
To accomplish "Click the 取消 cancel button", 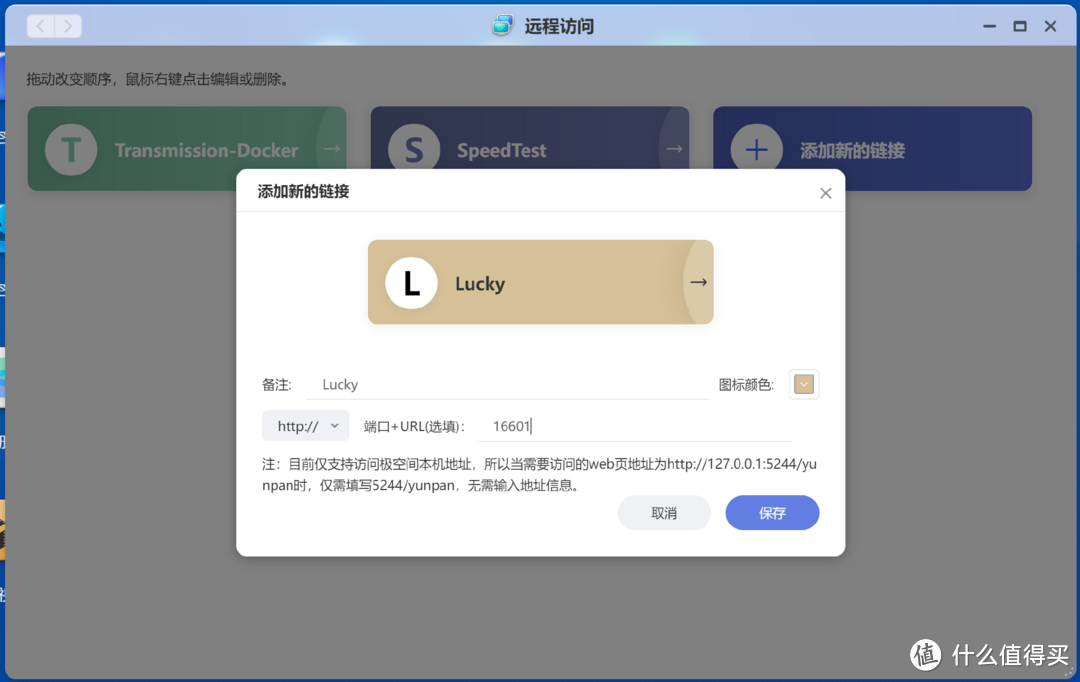I will coord(664,512).
